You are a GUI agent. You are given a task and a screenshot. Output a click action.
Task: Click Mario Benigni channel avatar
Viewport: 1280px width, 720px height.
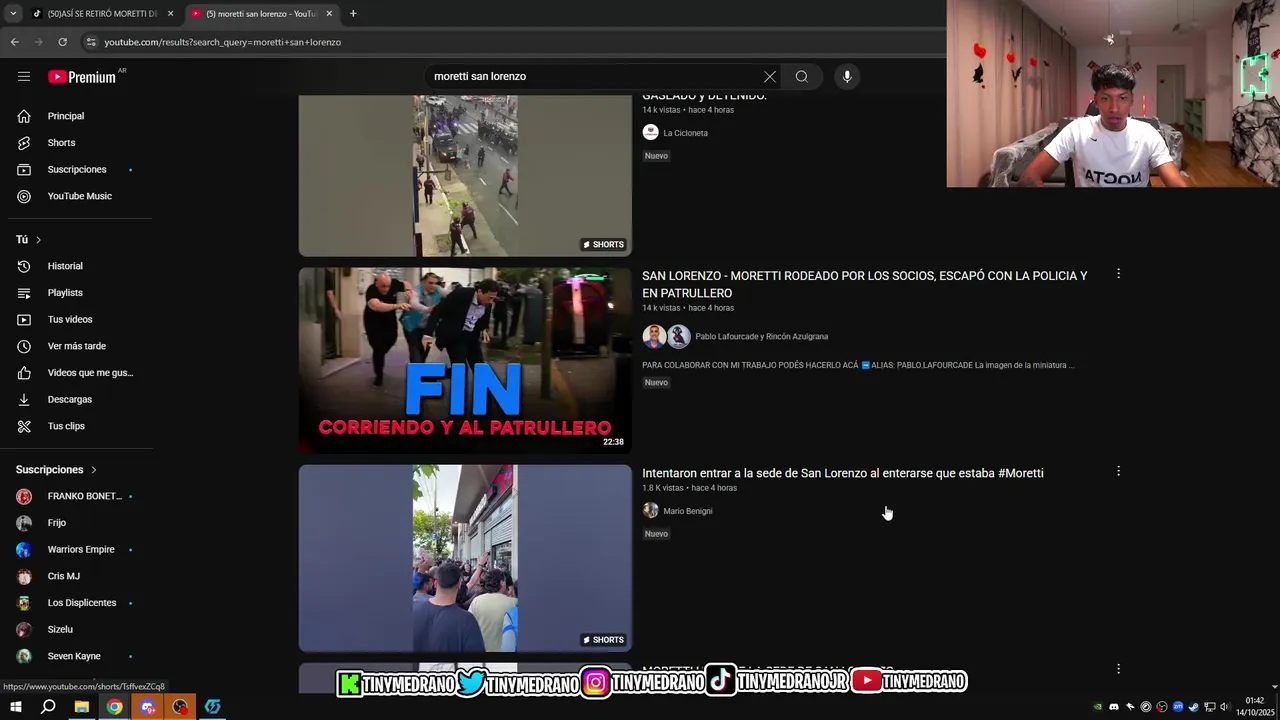tap(650, 510)
